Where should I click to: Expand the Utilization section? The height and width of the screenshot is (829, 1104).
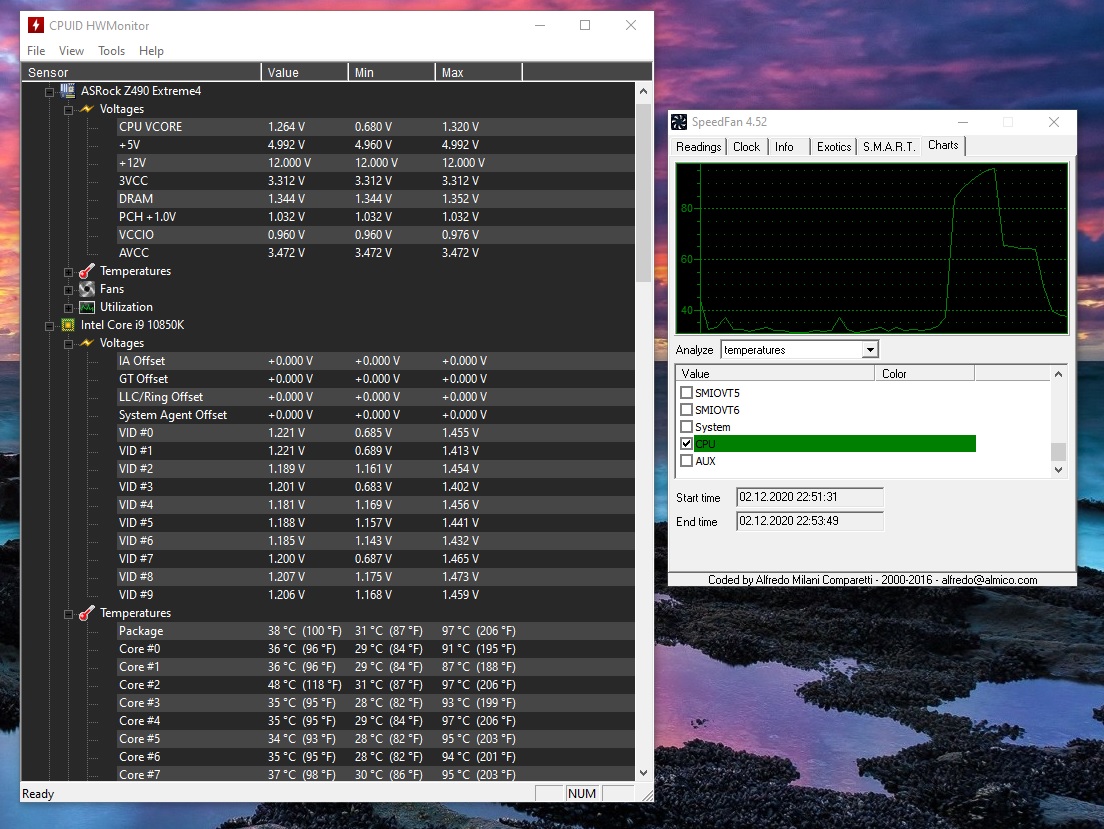(x=68, y=308)
